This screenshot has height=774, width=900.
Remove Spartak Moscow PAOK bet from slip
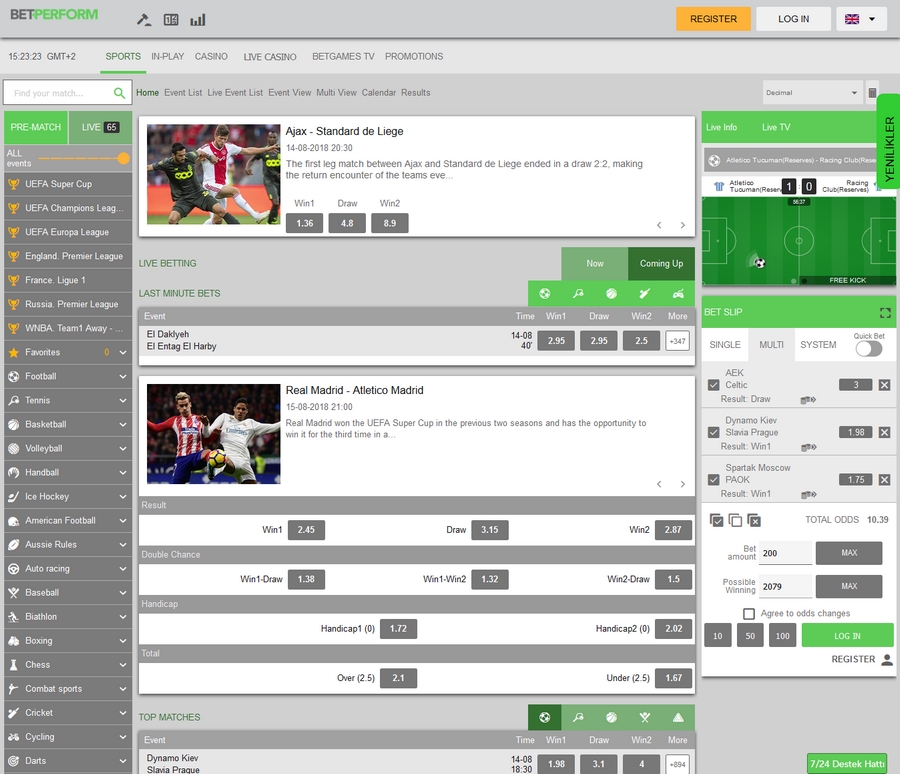tap(885, 479)
